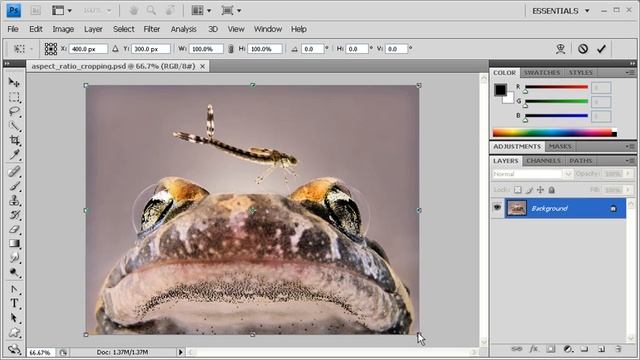This screenshot has height=360, width=640.
Task: Enable lock all
Action: 551,190
